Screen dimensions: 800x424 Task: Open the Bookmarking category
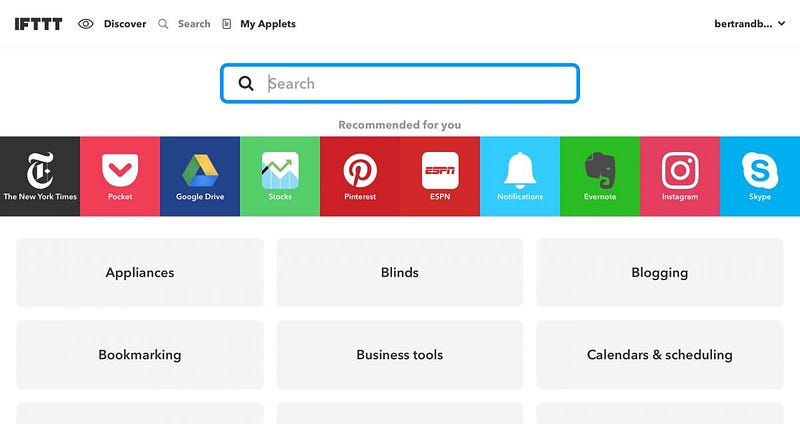pos(140,355)
